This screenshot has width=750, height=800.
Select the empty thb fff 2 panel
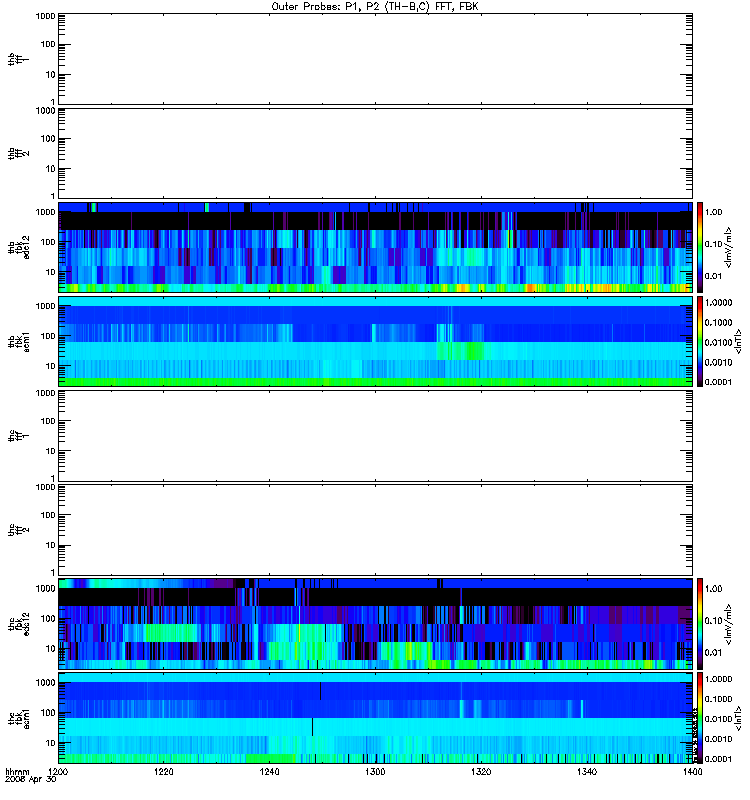(x=375, y=153)
